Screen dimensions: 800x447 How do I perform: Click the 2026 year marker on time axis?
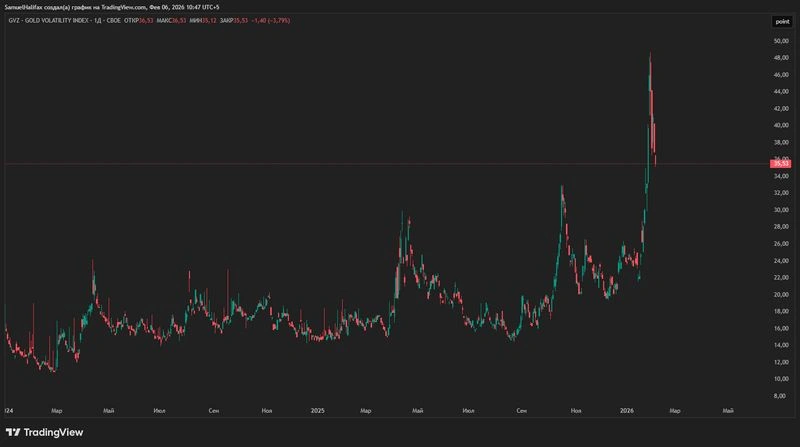[627, 410]
